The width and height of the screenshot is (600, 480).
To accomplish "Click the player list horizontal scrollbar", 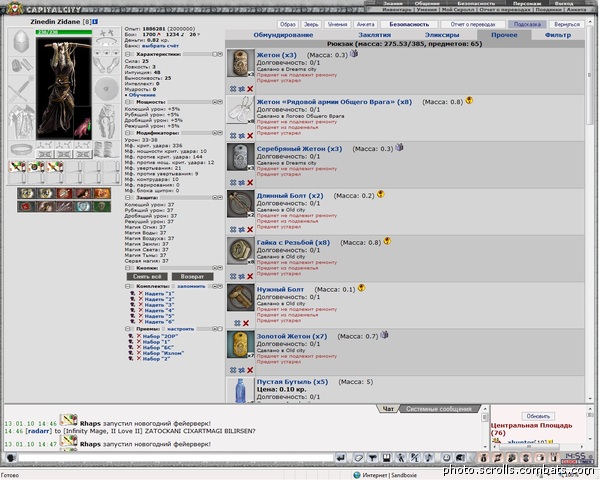I will point(538,447).
